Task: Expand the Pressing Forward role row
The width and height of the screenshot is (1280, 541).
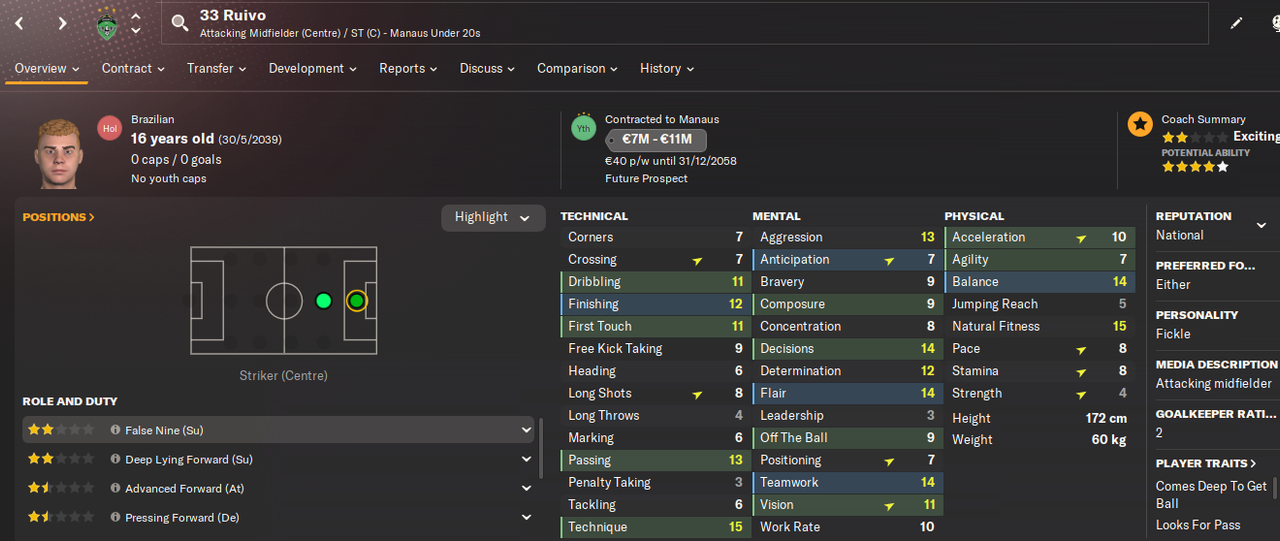Action: point(526,518)
